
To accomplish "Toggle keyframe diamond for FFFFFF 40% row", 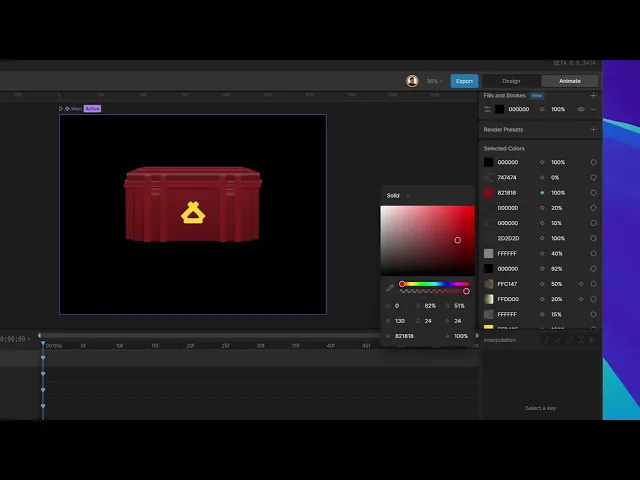I will point(542,253).
